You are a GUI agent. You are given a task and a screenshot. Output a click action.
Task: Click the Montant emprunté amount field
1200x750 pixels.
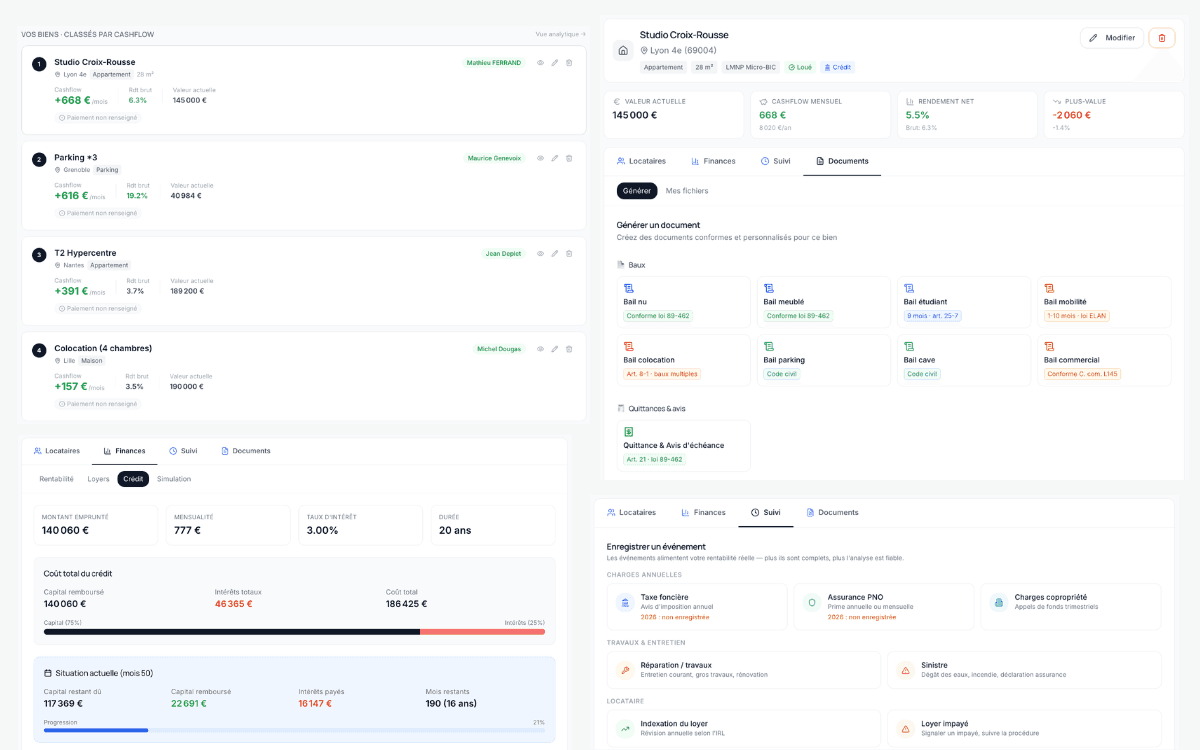95,525
